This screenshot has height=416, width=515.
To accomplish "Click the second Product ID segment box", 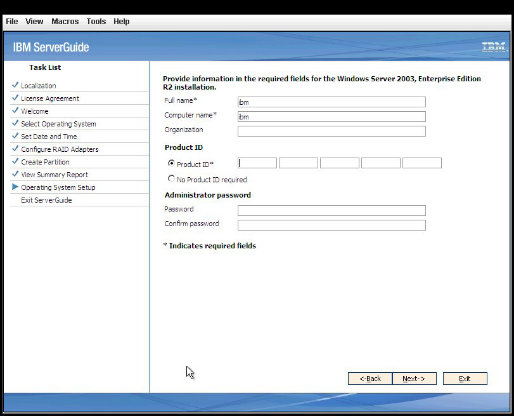I will pyautogui.click(x=298, y=163).
